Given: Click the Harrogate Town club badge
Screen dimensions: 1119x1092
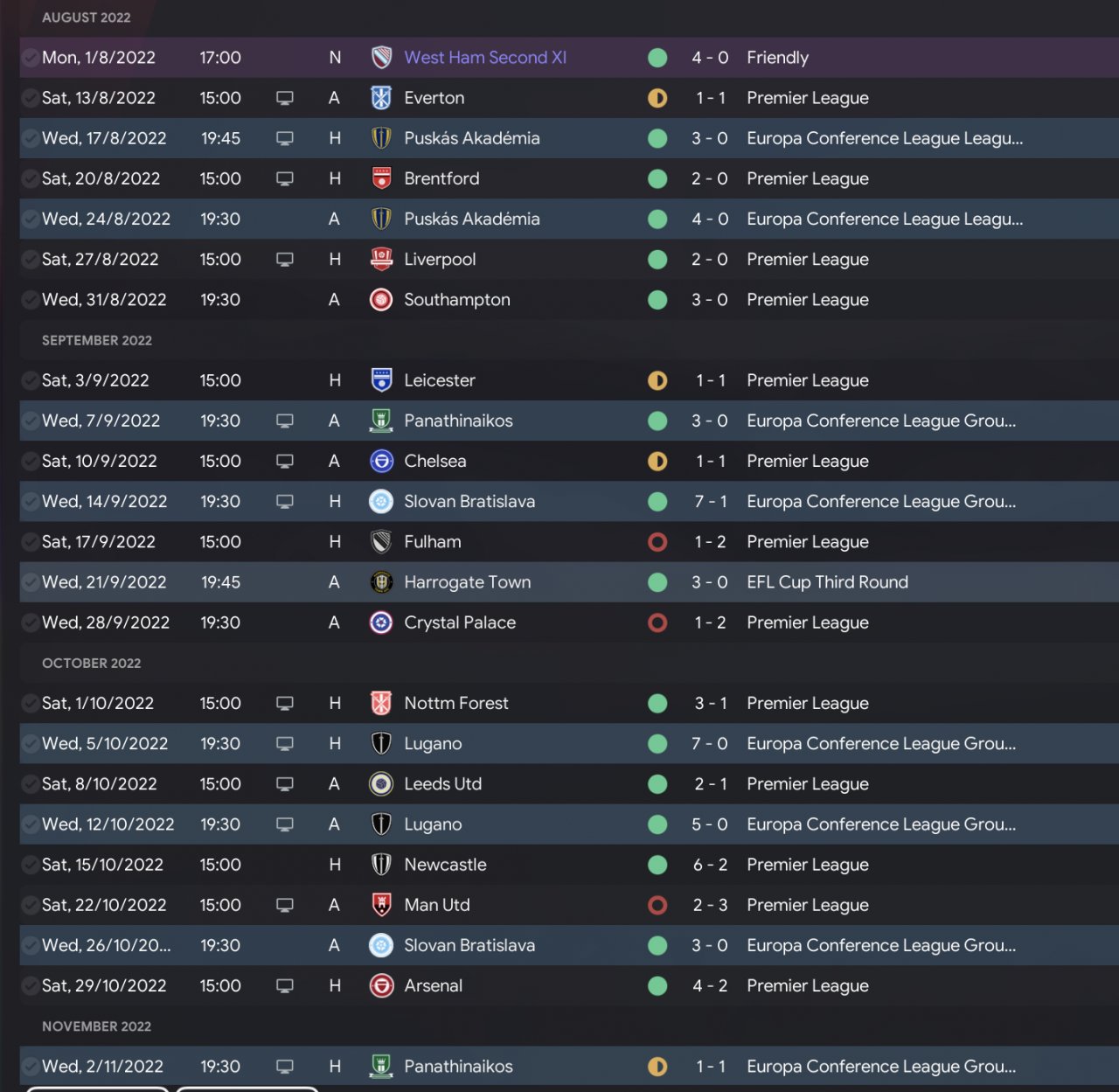Looking at the screenshot, I should (x=381, y=582).
